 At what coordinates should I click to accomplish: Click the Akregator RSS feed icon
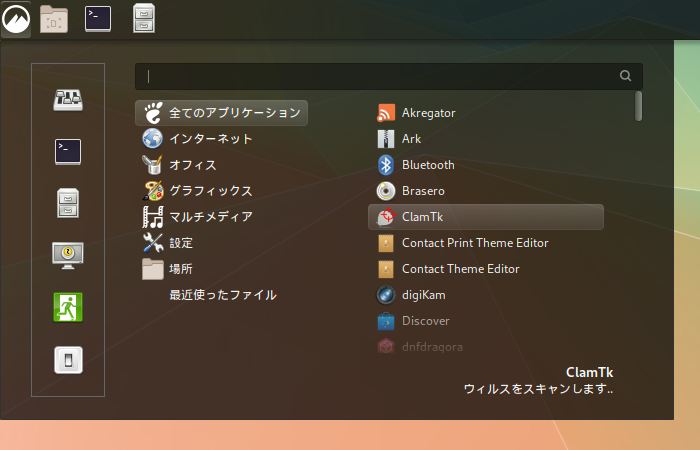point(386,113)
